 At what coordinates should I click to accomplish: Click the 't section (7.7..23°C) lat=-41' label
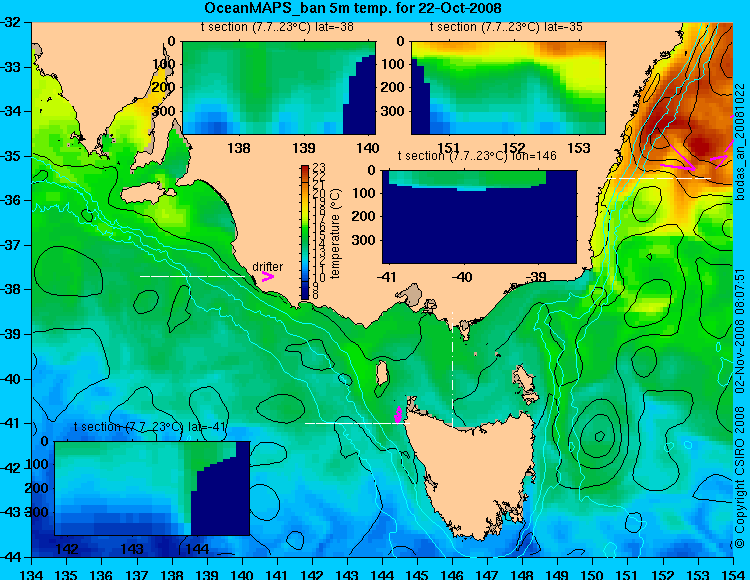point(150,427)
